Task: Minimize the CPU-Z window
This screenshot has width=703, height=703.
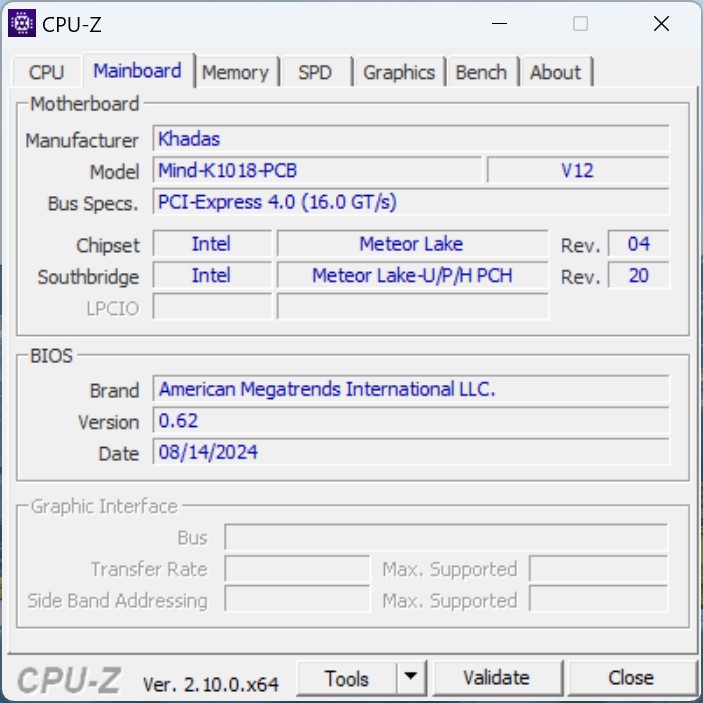Action: [499, 23]
